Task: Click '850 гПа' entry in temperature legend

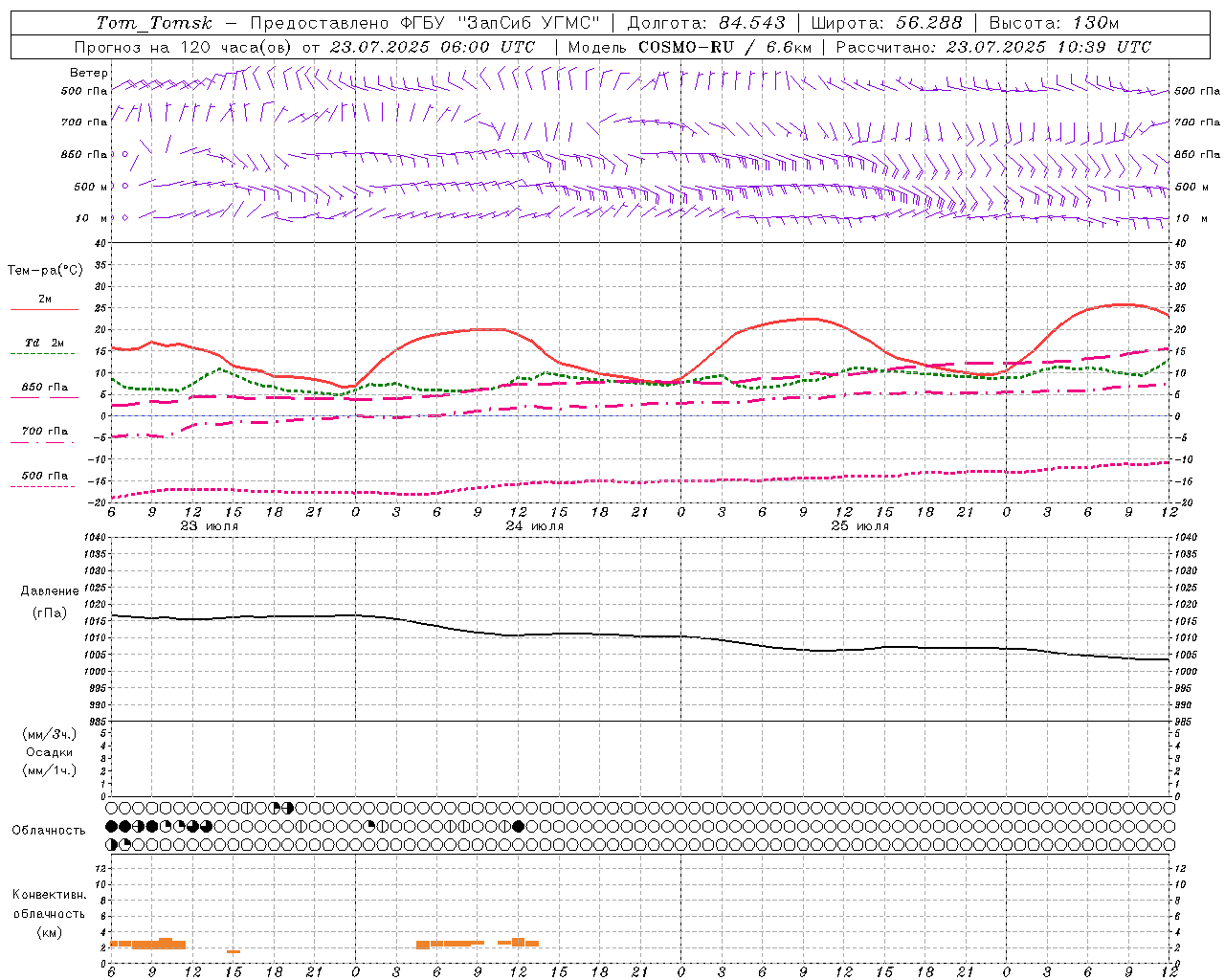Action: [x=45, y=388]
